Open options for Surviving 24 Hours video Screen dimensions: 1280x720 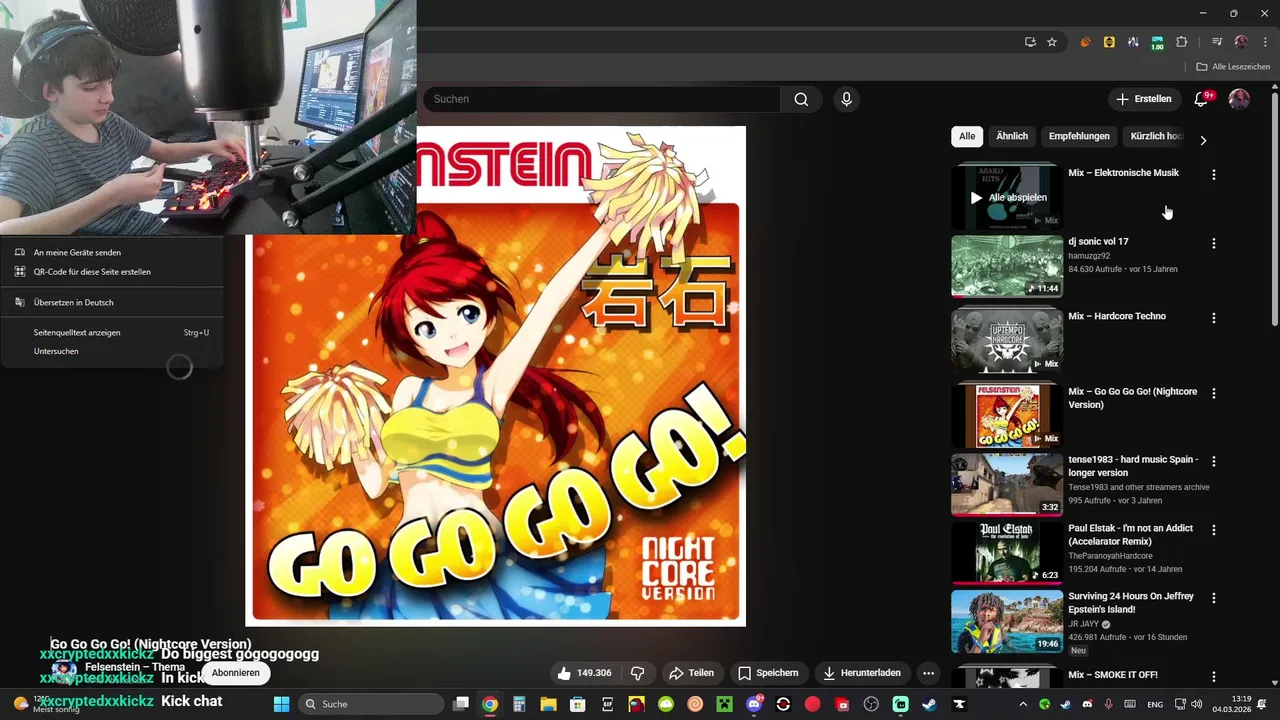(1214, 598)
